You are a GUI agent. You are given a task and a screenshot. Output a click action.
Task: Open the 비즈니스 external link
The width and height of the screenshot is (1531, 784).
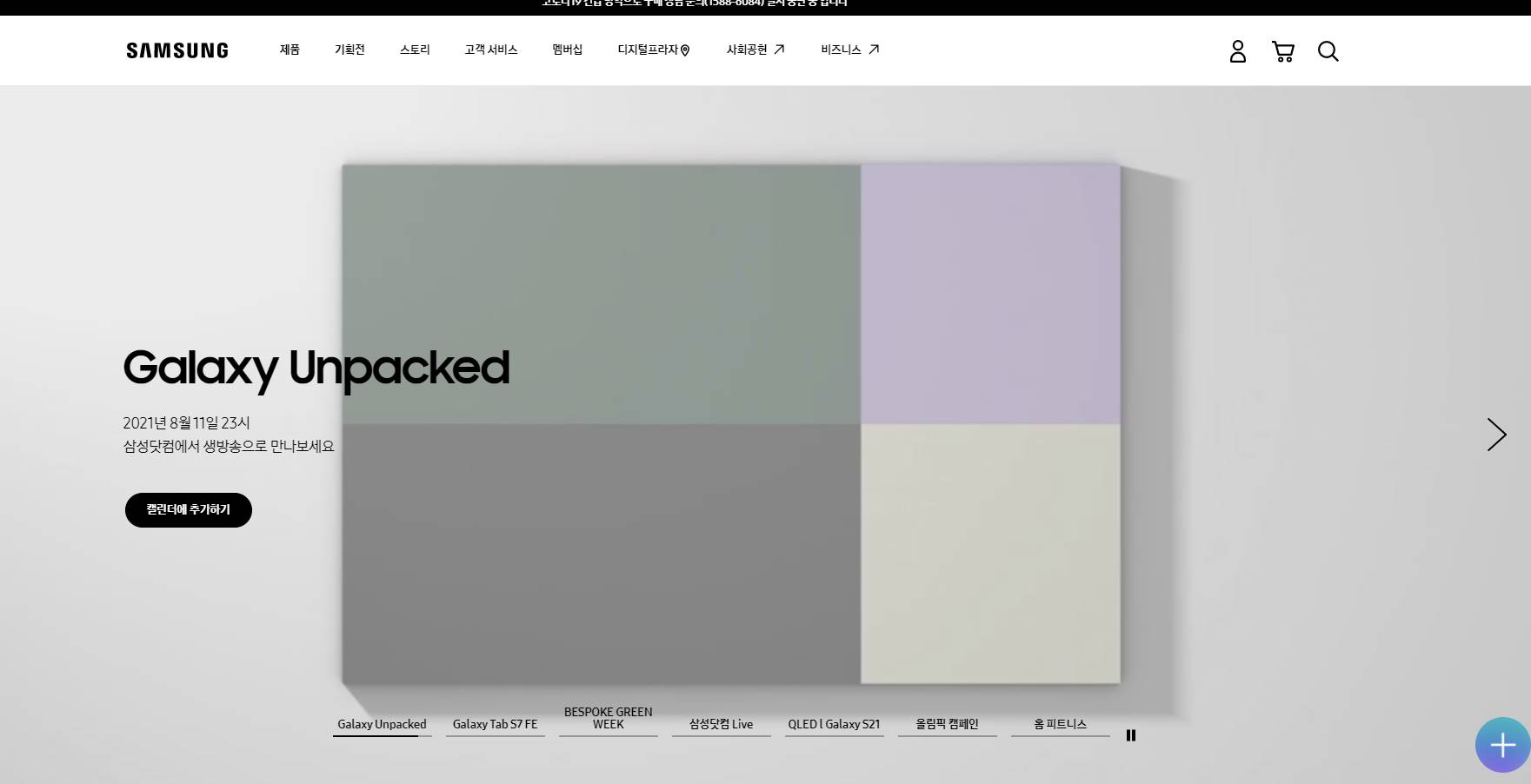pos(850,50)
